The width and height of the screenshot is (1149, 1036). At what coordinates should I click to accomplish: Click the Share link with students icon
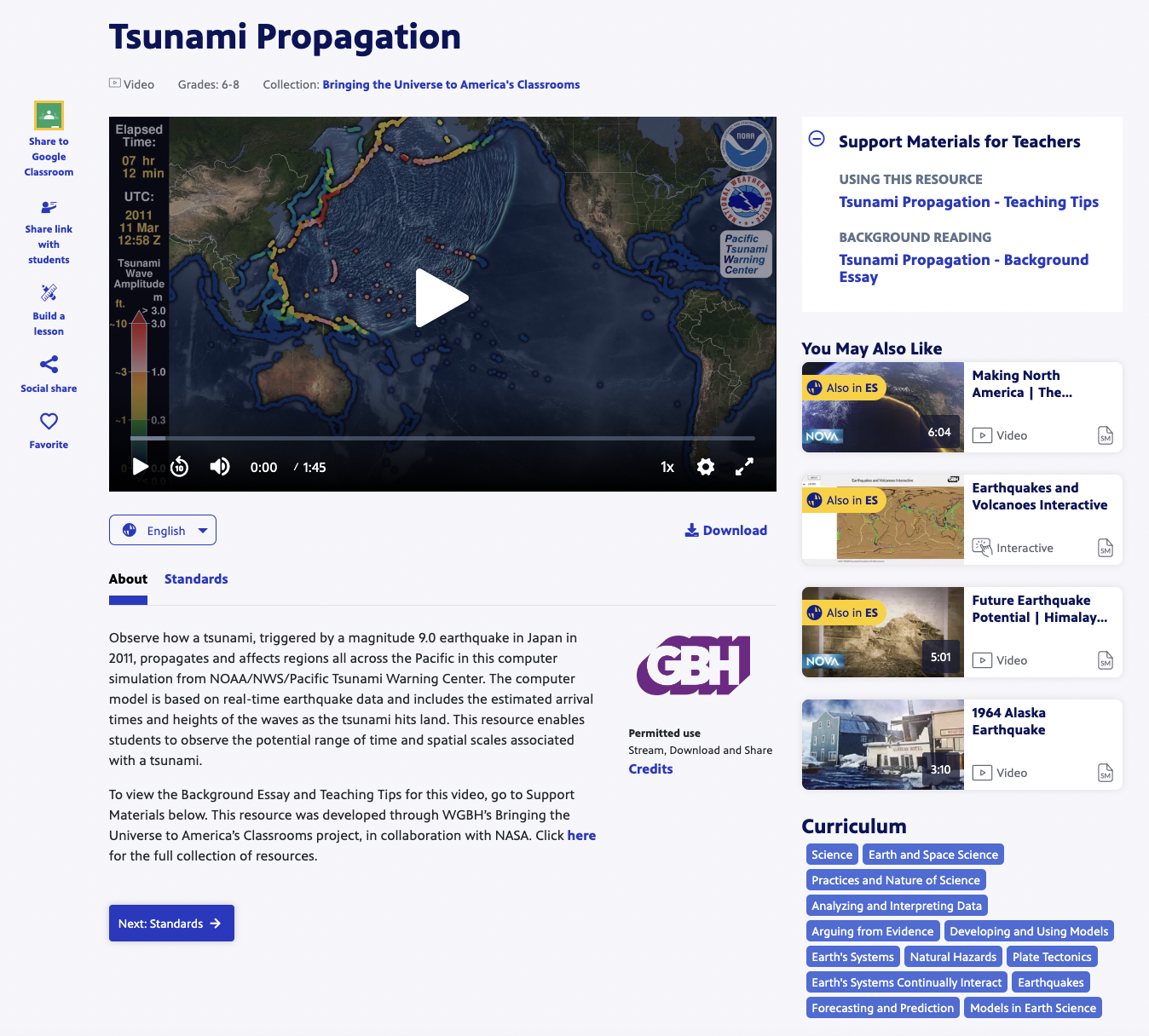(x=48, y=207)
